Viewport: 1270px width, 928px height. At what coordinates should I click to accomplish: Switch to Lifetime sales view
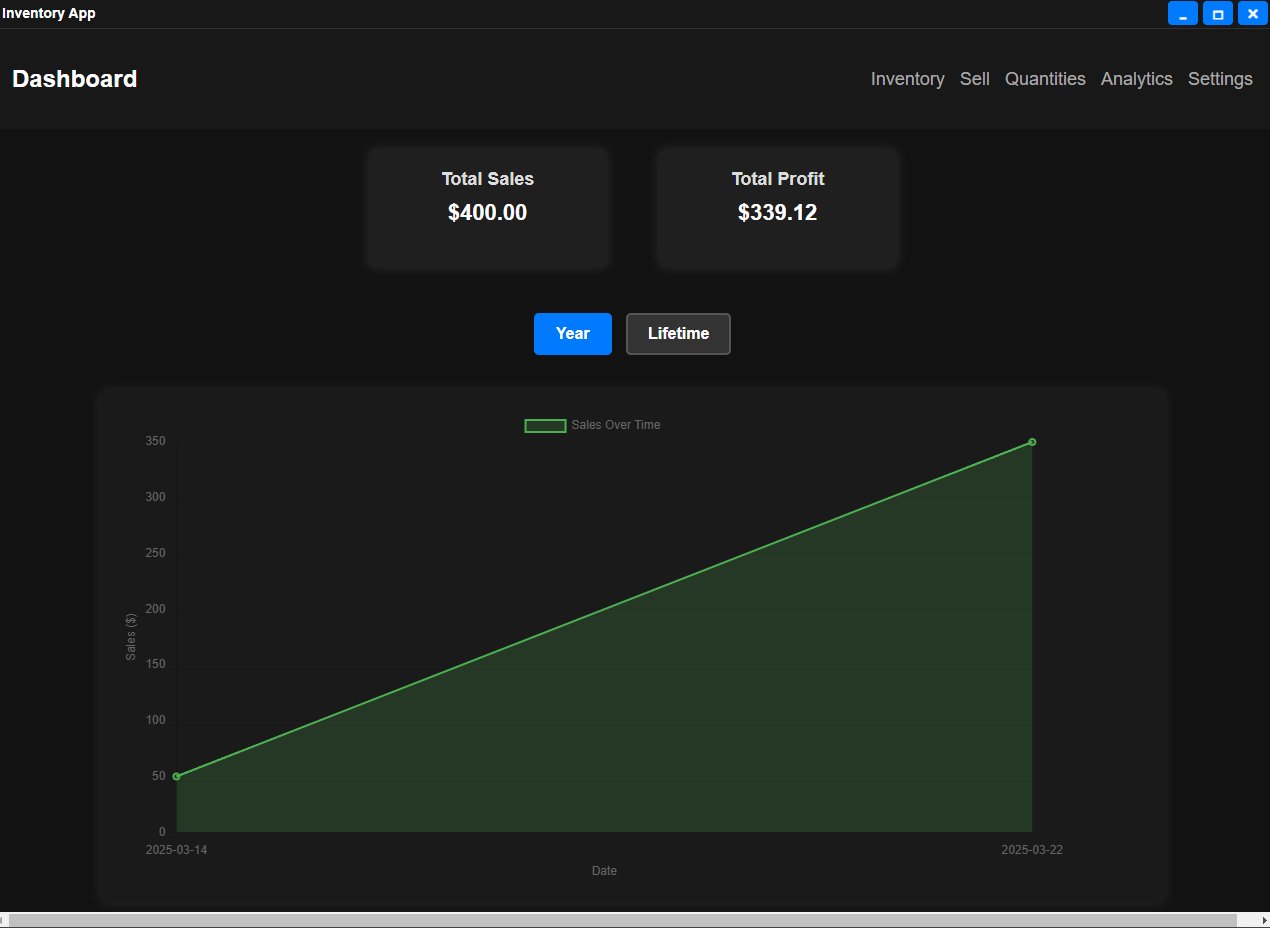pyautogui.click(x=678, y=333)
